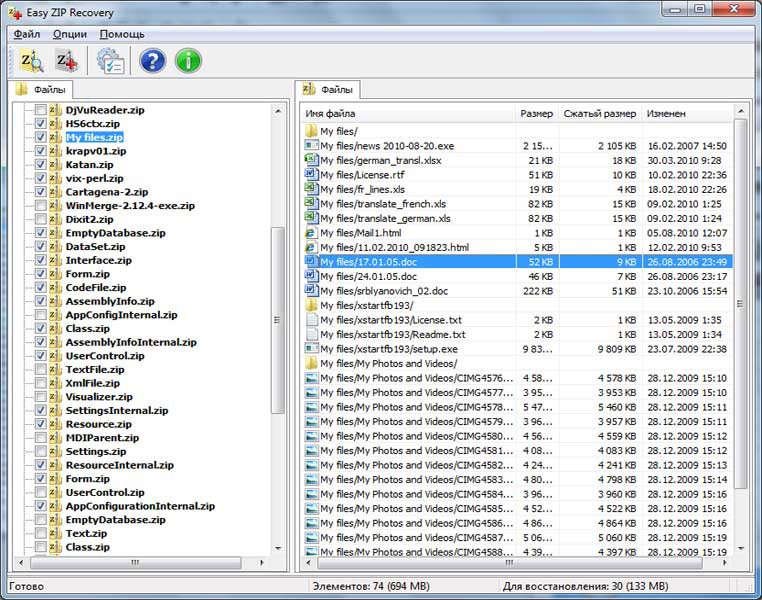Click down arrow of right file list scrollbar

point(740,549)
